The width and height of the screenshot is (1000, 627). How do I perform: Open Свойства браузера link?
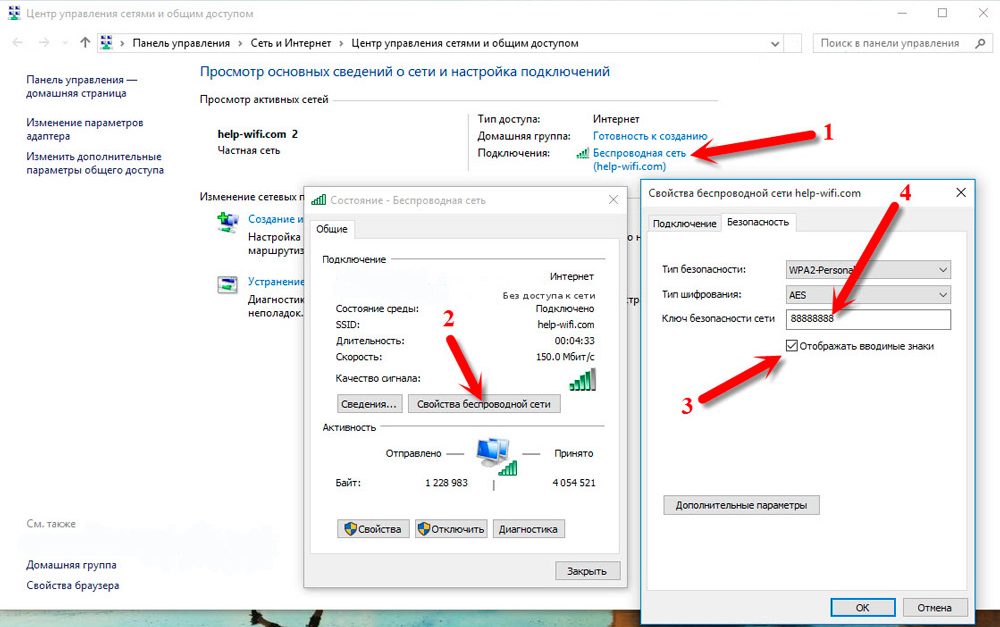tap(73, 585)
